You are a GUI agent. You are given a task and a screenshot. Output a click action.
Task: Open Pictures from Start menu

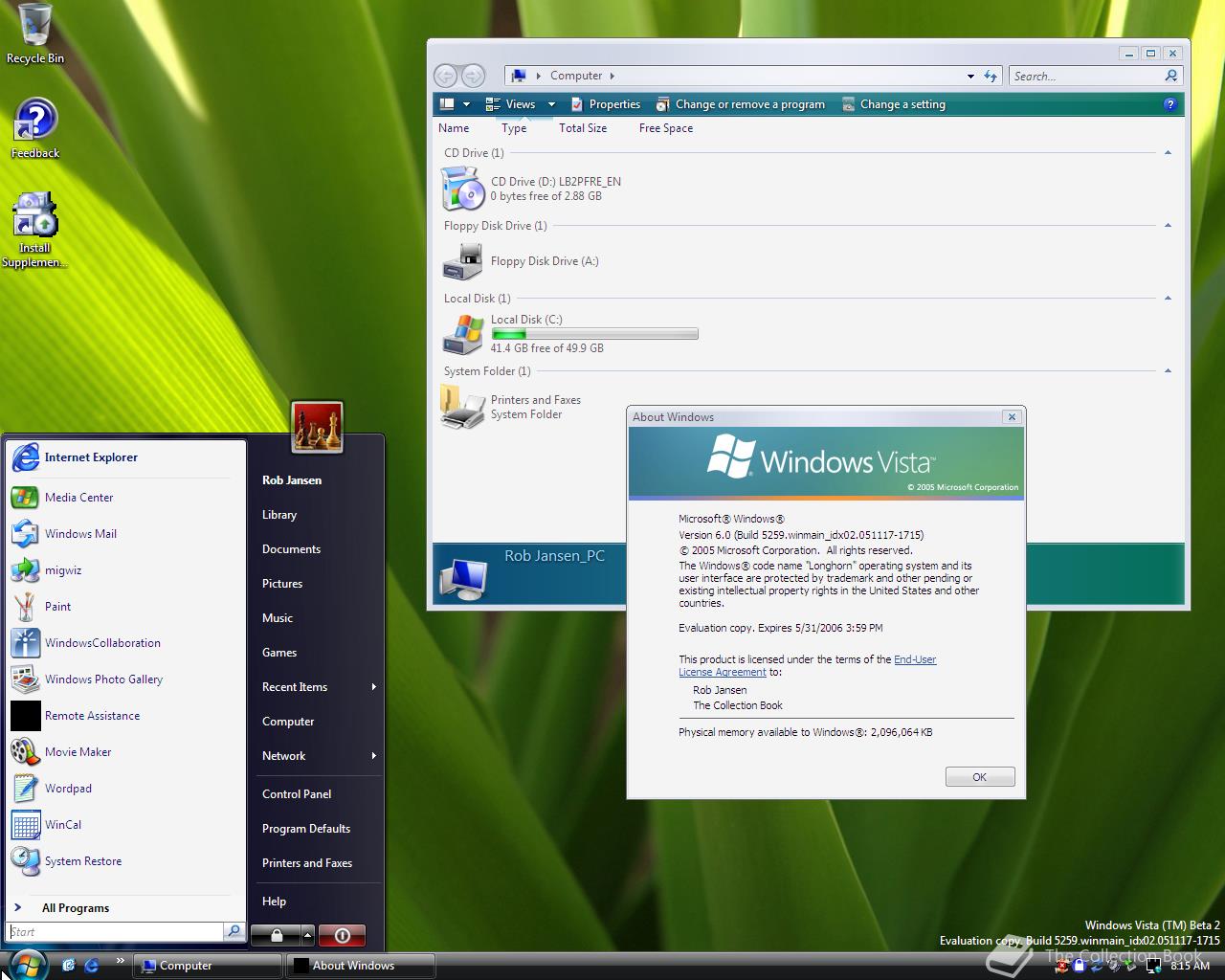282,584
